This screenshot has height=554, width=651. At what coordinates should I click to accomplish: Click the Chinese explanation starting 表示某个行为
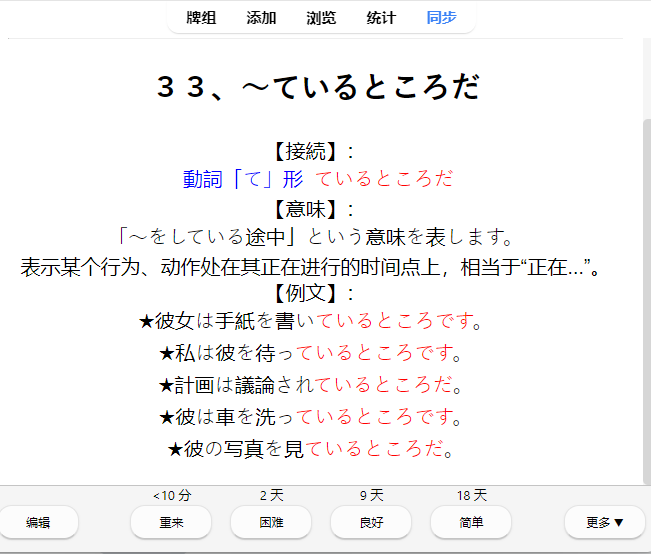coord(310,267)
